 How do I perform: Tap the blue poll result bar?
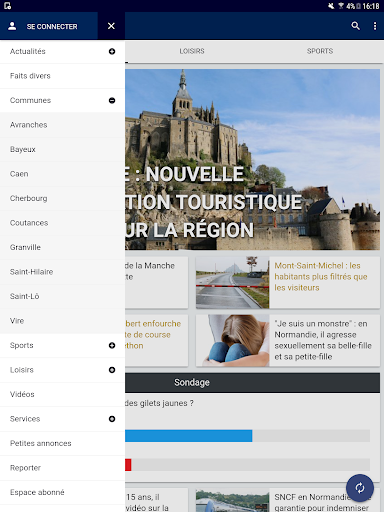click(189, 436)
